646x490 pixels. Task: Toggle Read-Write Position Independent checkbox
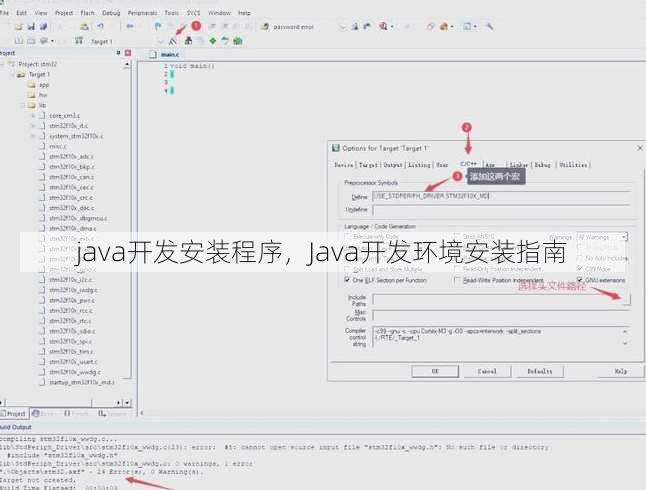[x=456, y=280]
